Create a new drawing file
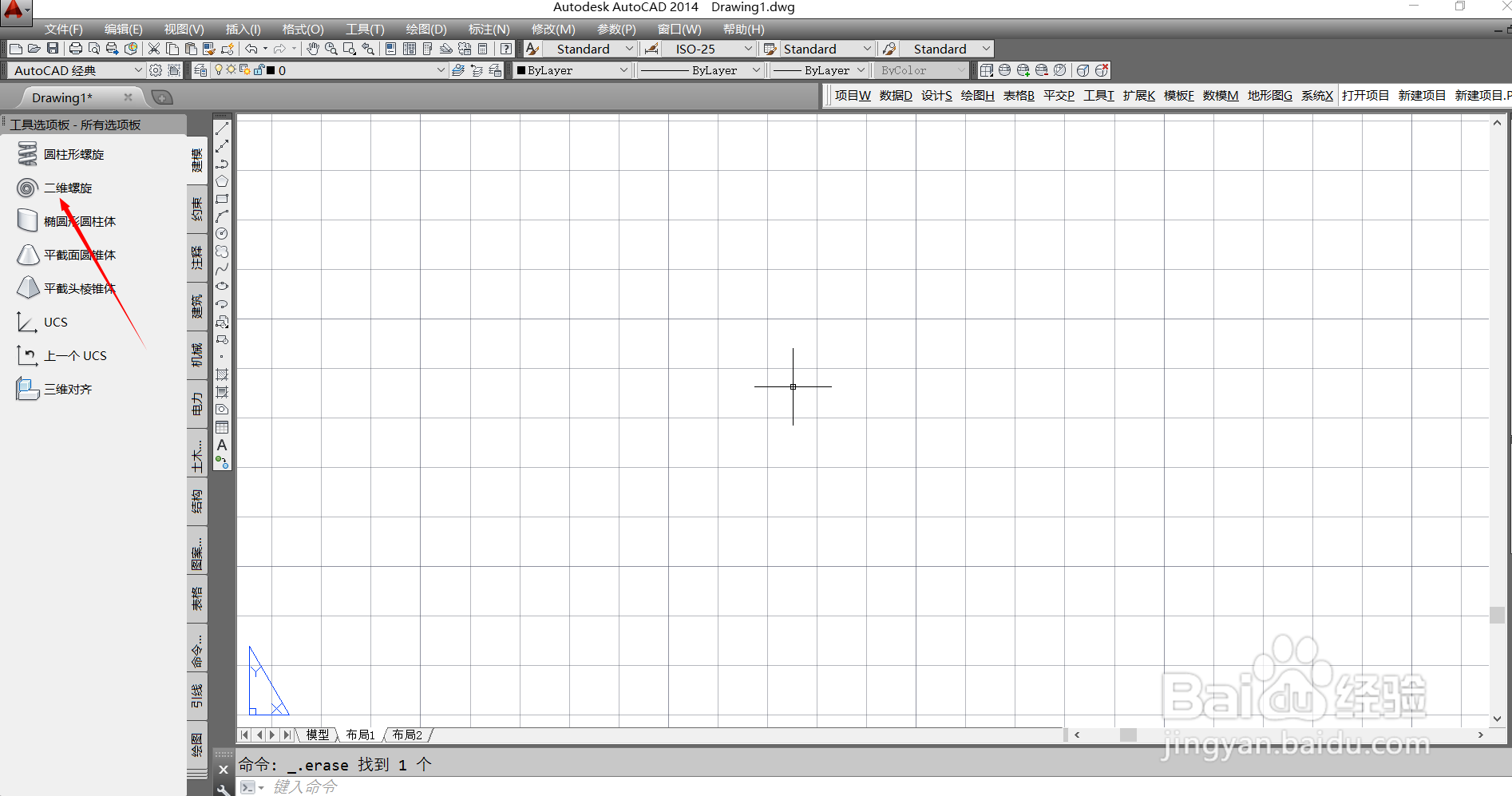The width and height of the screenshot is (1512, 796). 16,50
